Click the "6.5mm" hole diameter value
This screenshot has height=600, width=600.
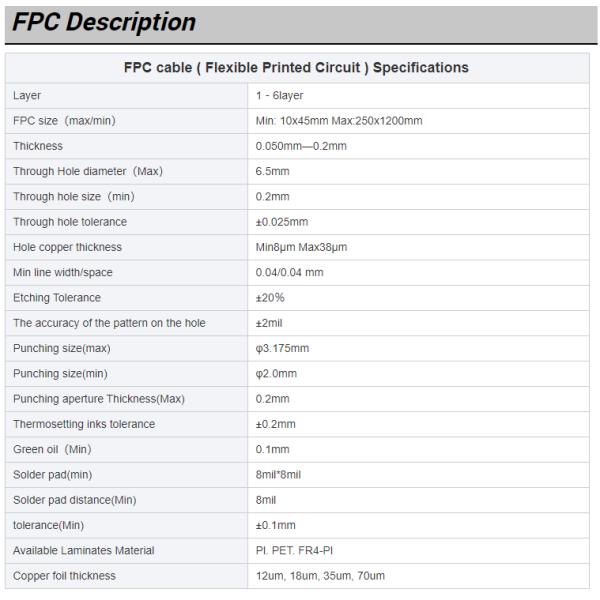click(272, 171)
